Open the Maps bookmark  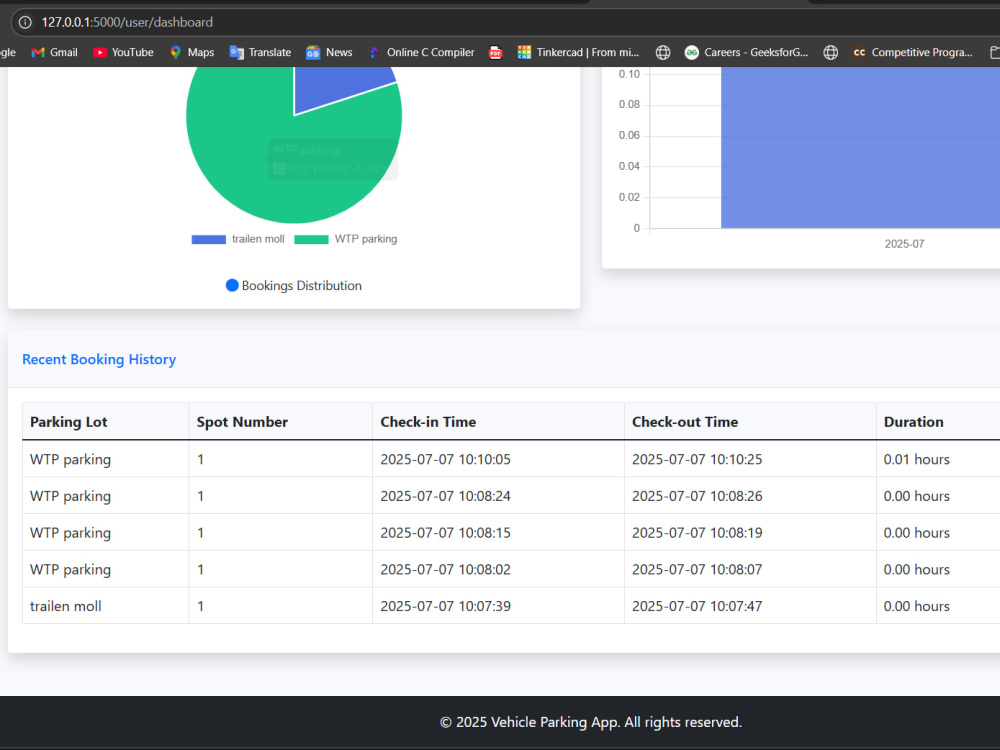click(192, 52)
